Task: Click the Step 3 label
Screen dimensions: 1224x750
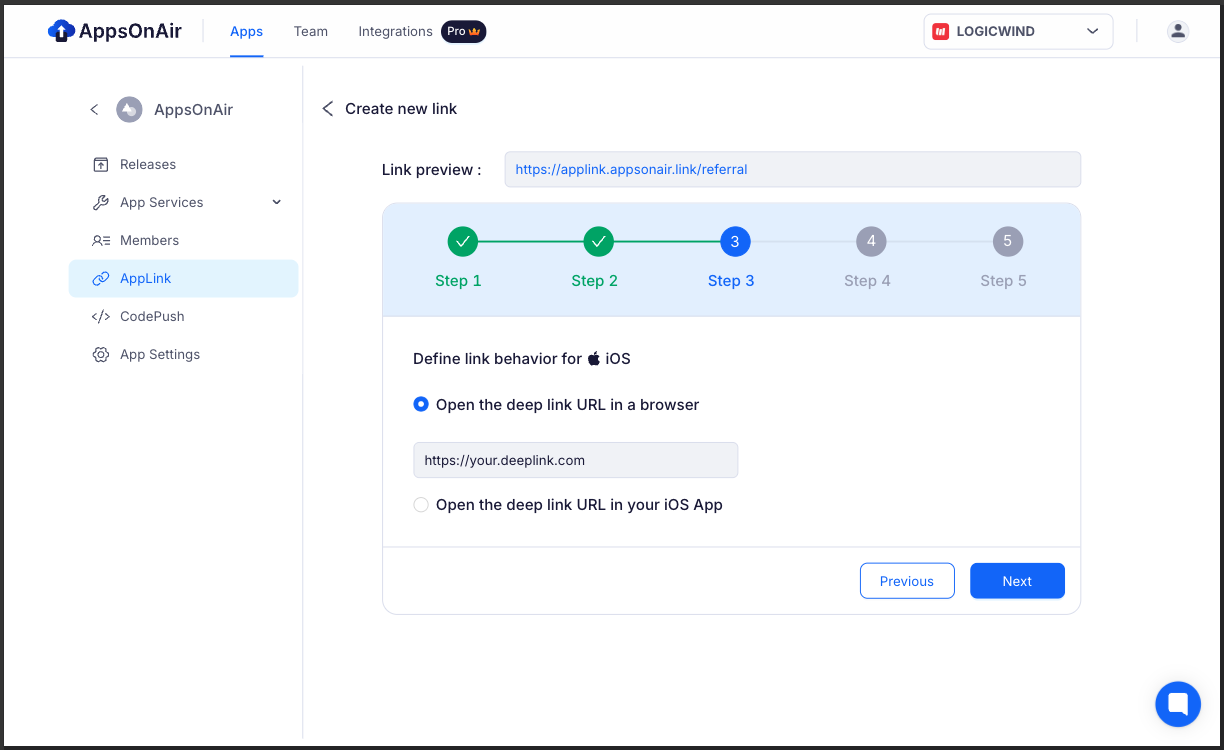Action: [x=731, y=281]
